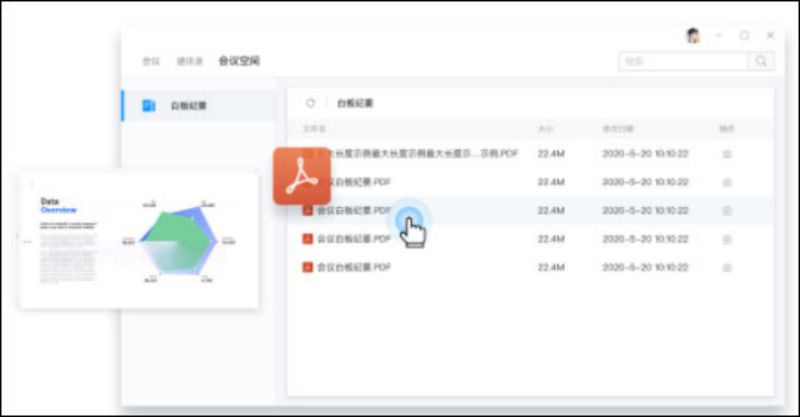800x417 pixels.
Task: Click the large orange Adobe PDF icon
Action: click(302, 176)
